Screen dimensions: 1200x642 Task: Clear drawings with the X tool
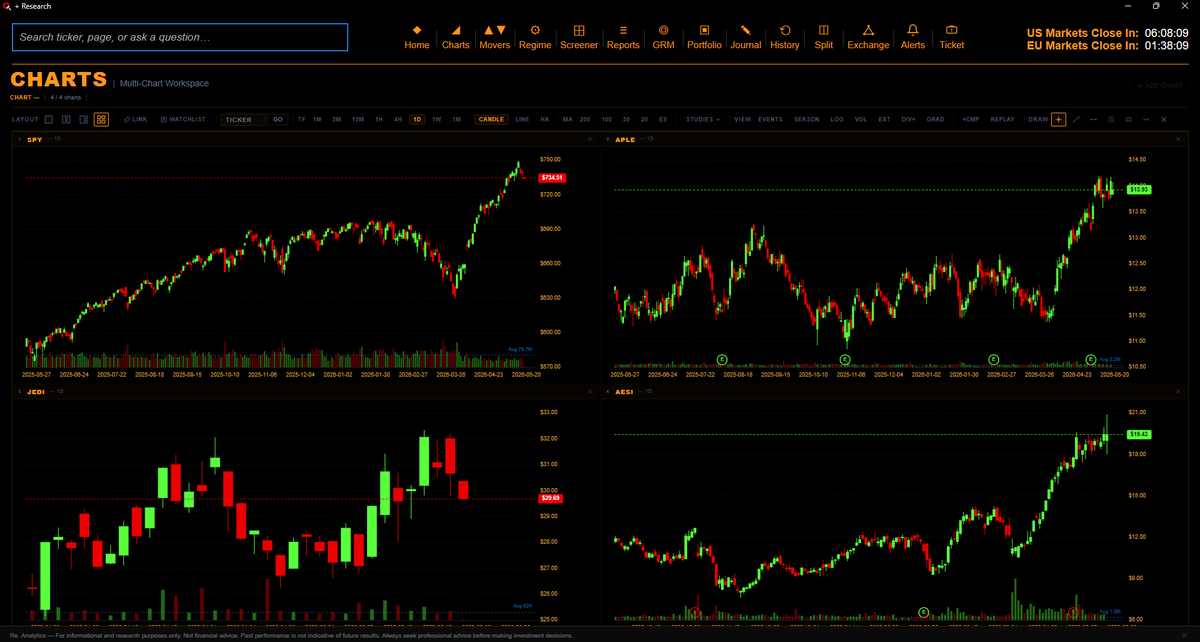click(x=1164, y=119)
